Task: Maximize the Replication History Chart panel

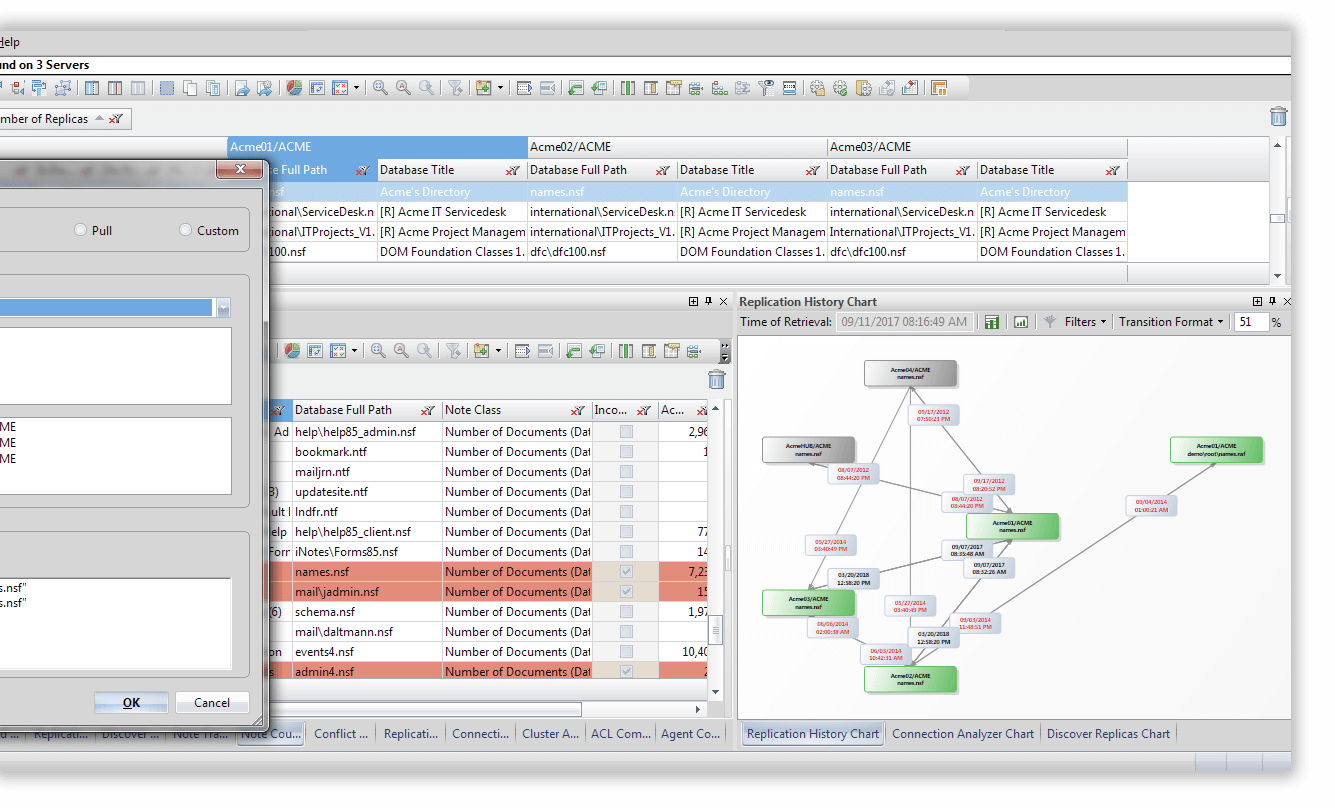Action: [x=1258, y=301]
